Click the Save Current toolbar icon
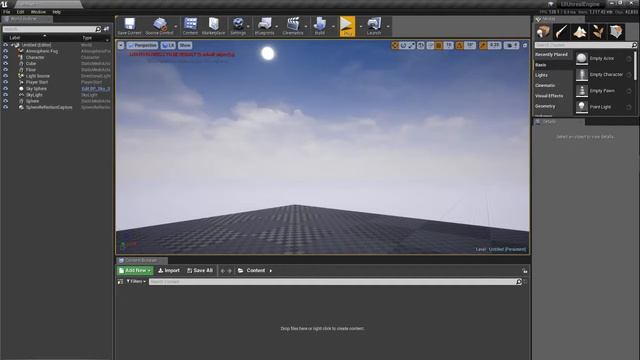The height and width of the screenshot is (360, 640). pyautogui.click(x=129, y=26)
